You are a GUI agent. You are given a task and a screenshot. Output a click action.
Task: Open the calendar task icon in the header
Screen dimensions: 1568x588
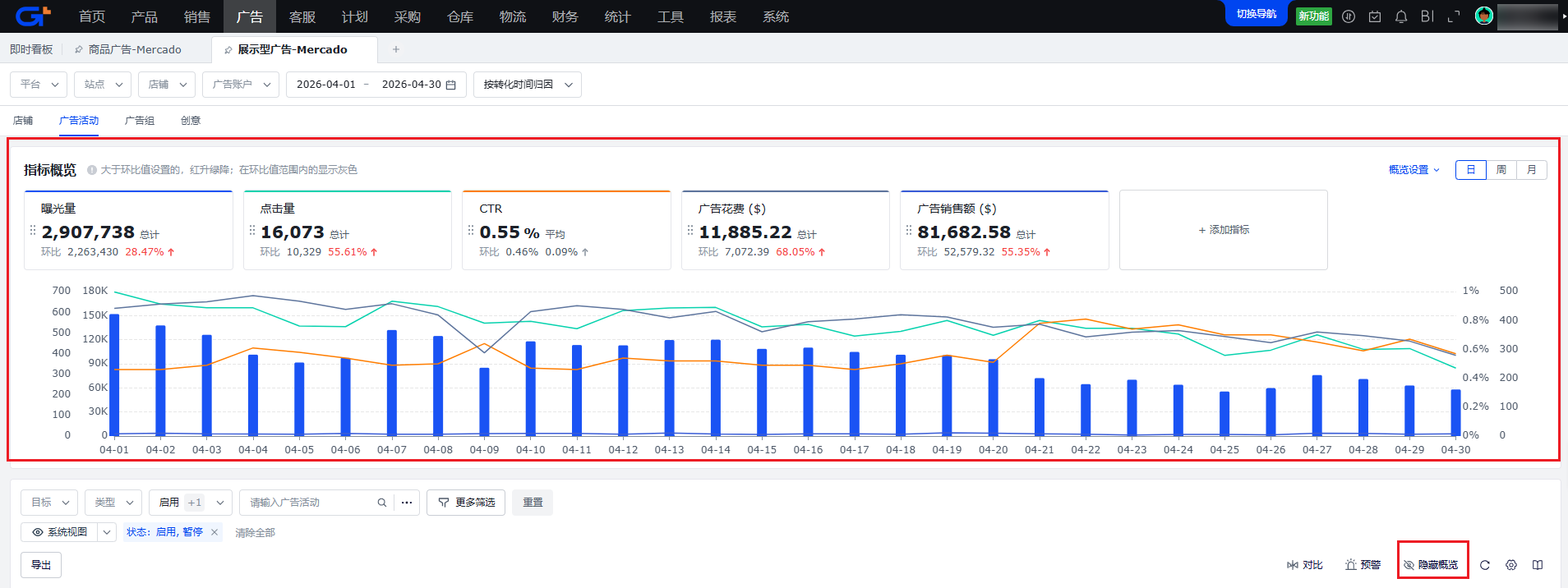1375,16
